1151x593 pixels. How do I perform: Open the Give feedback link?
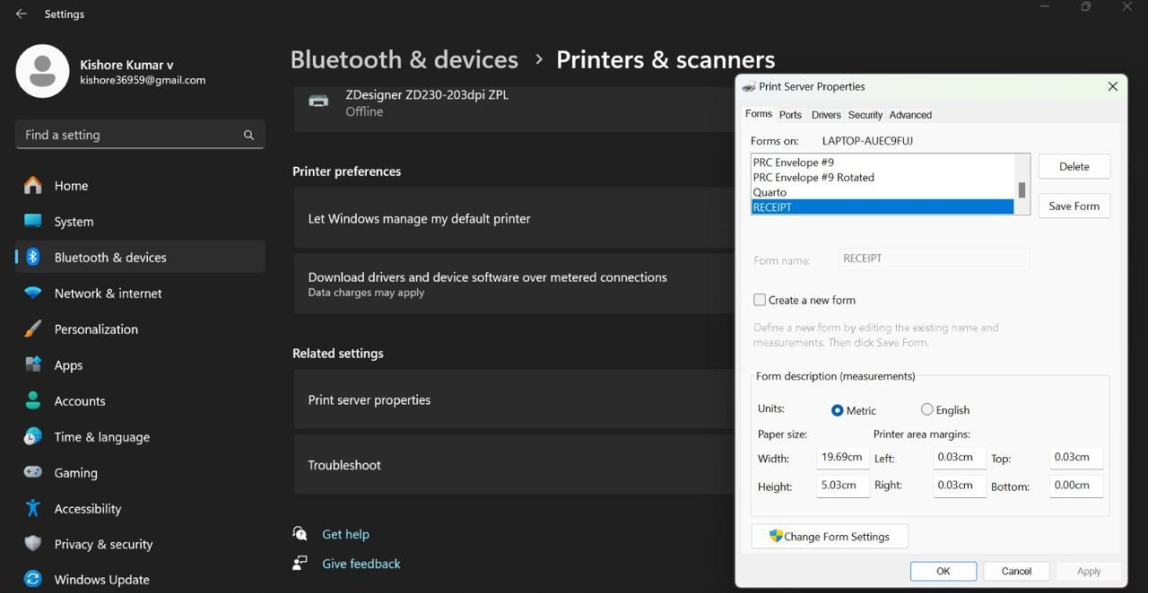[x=361, y=564]
